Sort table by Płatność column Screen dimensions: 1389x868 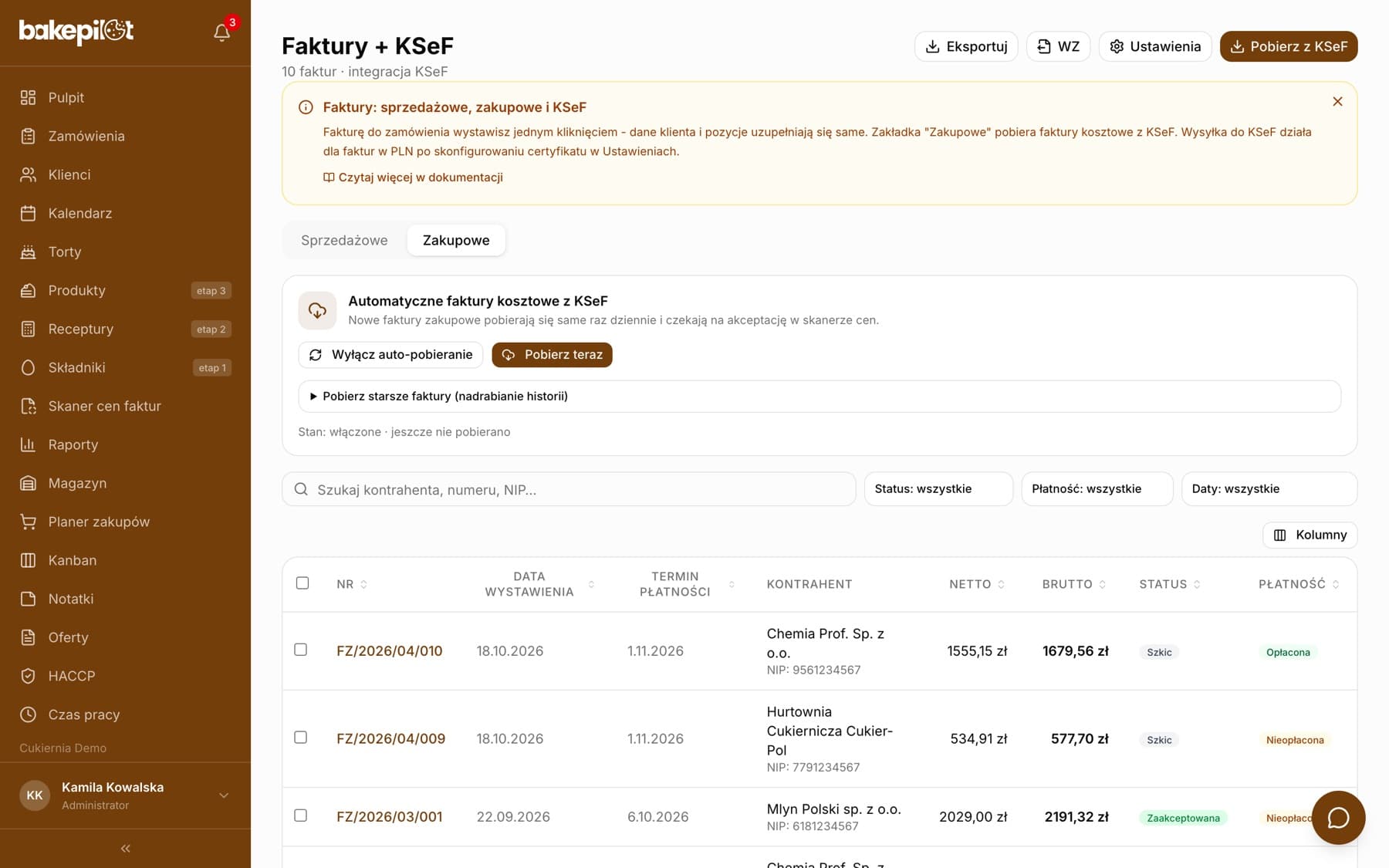(x=1299, y=585)
